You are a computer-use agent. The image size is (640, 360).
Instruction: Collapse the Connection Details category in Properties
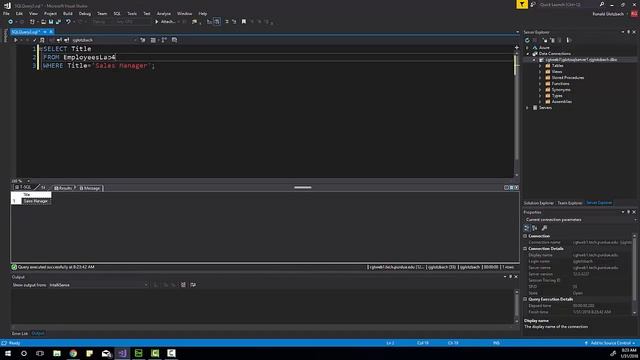point(525,249)
